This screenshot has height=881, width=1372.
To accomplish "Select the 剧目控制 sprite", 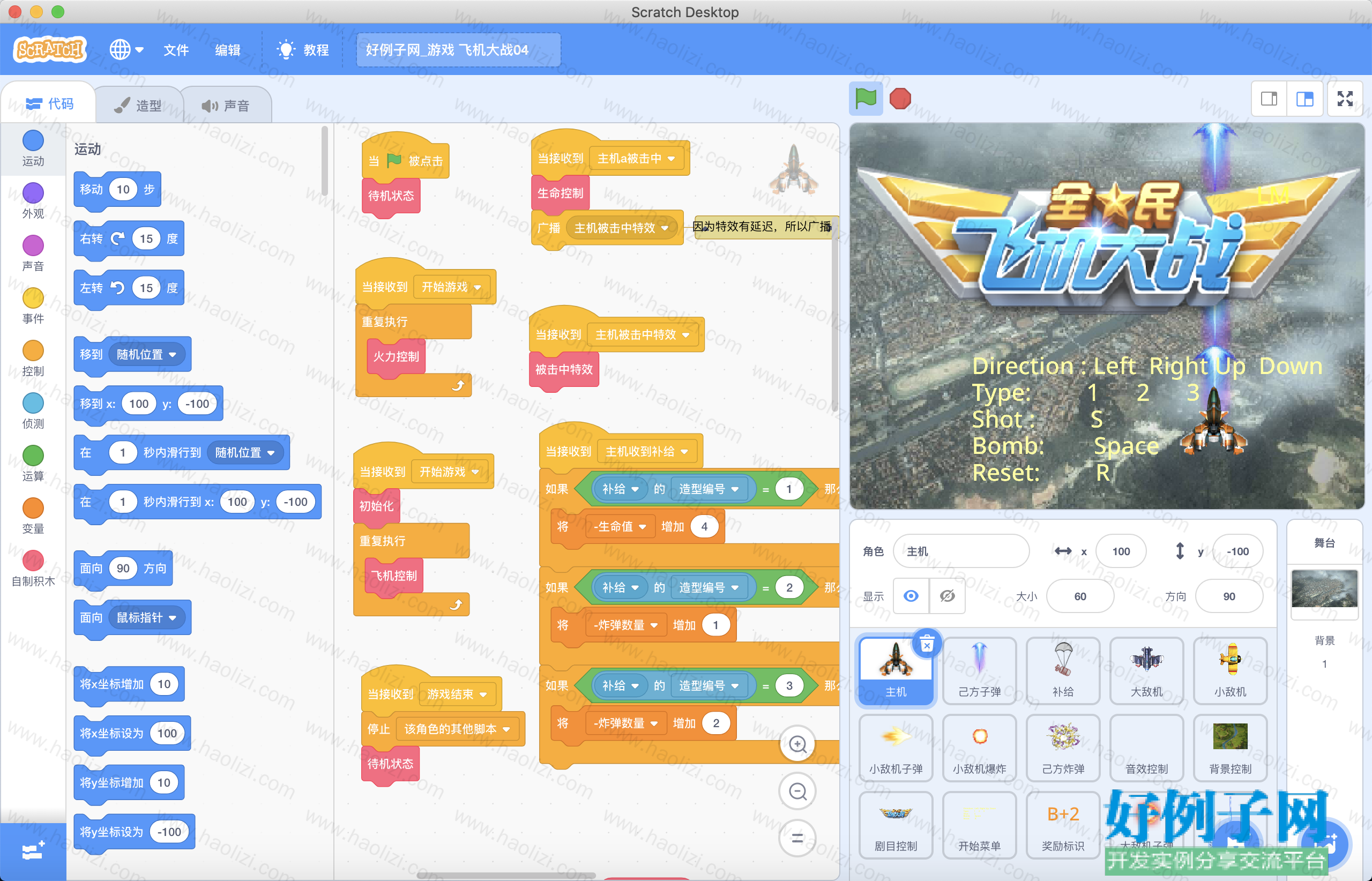I will coord(896,825).
